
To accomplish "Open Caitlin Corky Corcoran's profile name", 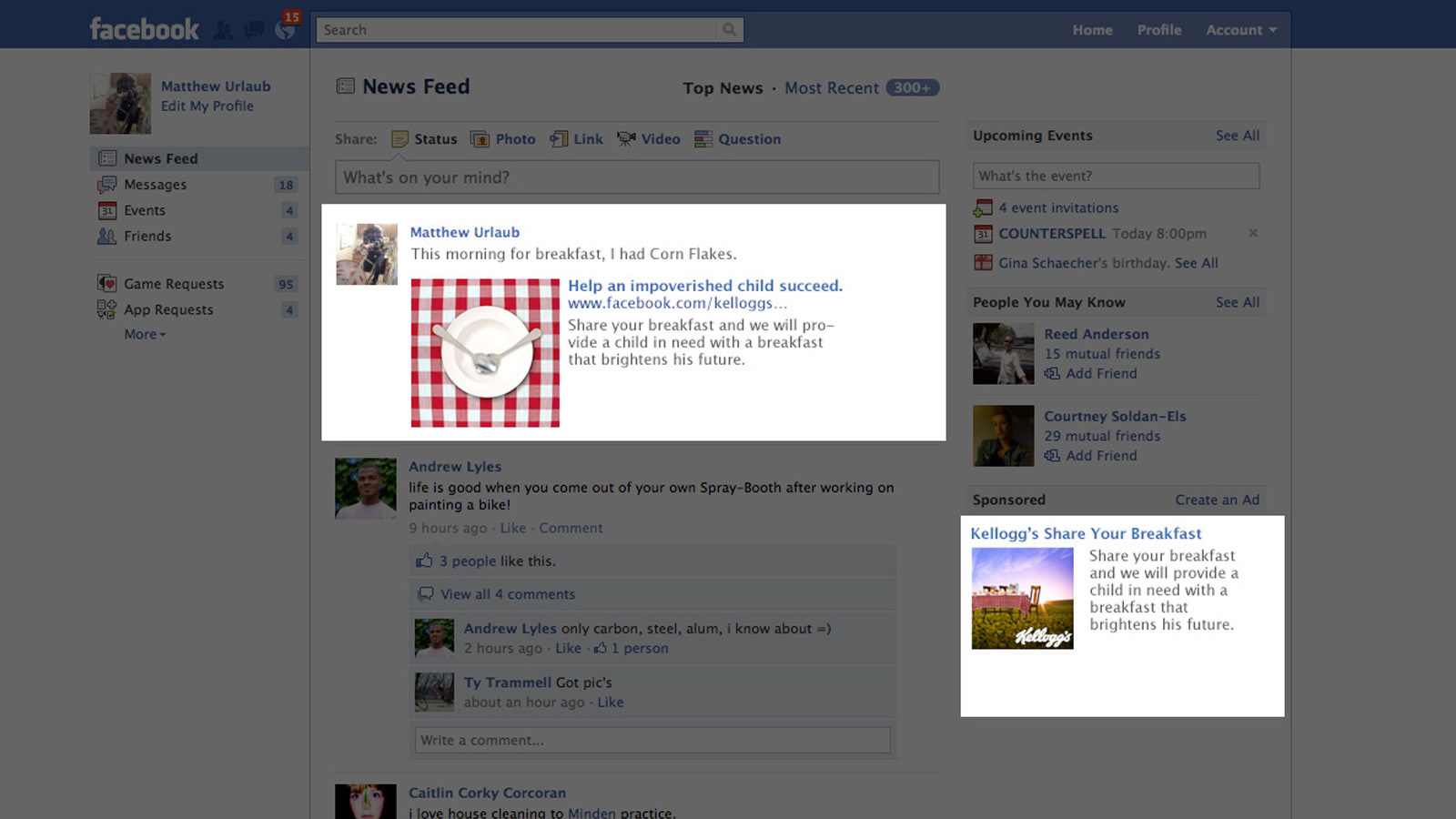I will [487, 794].
